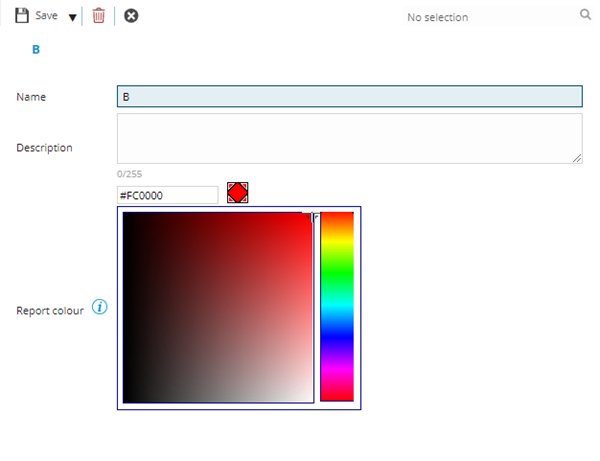Viewport: 600px width, 461px height.
Task: Pick magenta on the hue strip
Action: pos(337,370)
